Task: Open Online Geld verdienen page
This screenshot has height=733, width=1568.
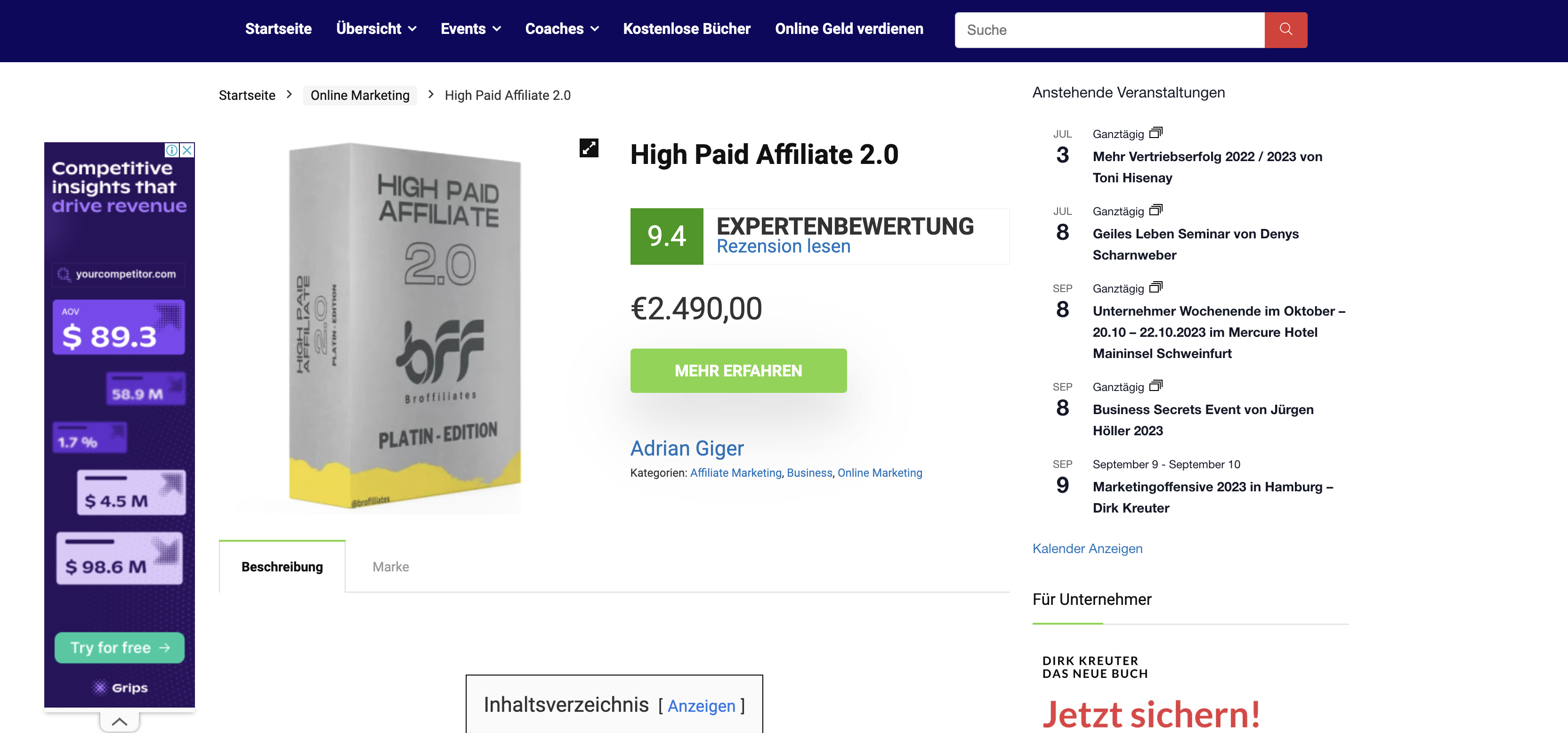Action: [x=849, y=29]
